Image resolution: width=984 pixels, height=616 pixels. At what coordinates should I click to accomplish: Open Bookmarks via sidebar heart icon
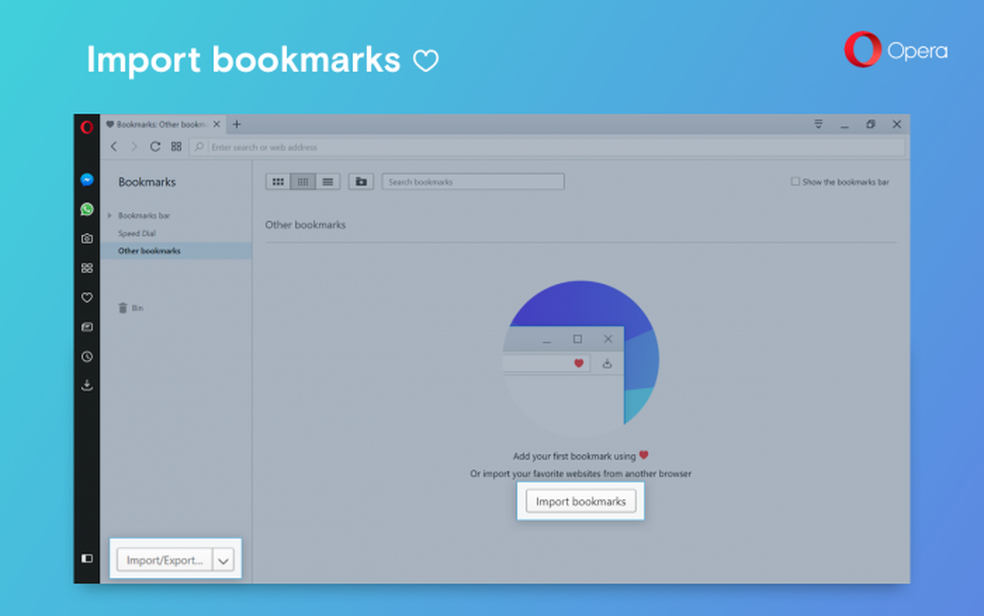[87, 297]
